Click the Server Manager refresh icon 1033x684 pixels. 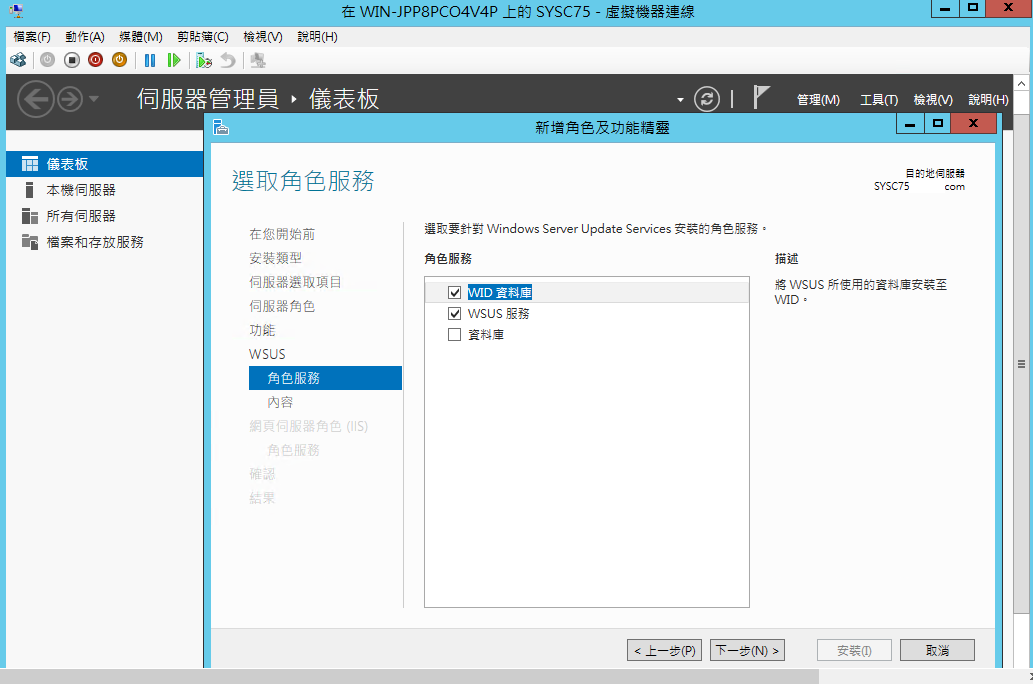(x=707, y=100)
